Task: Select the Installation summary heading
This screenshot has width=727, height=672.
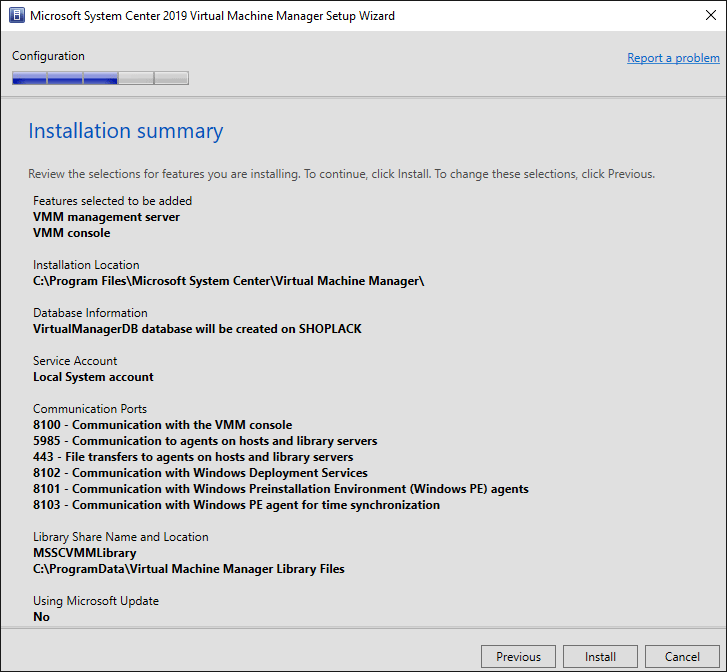Action: pos(126,131)
